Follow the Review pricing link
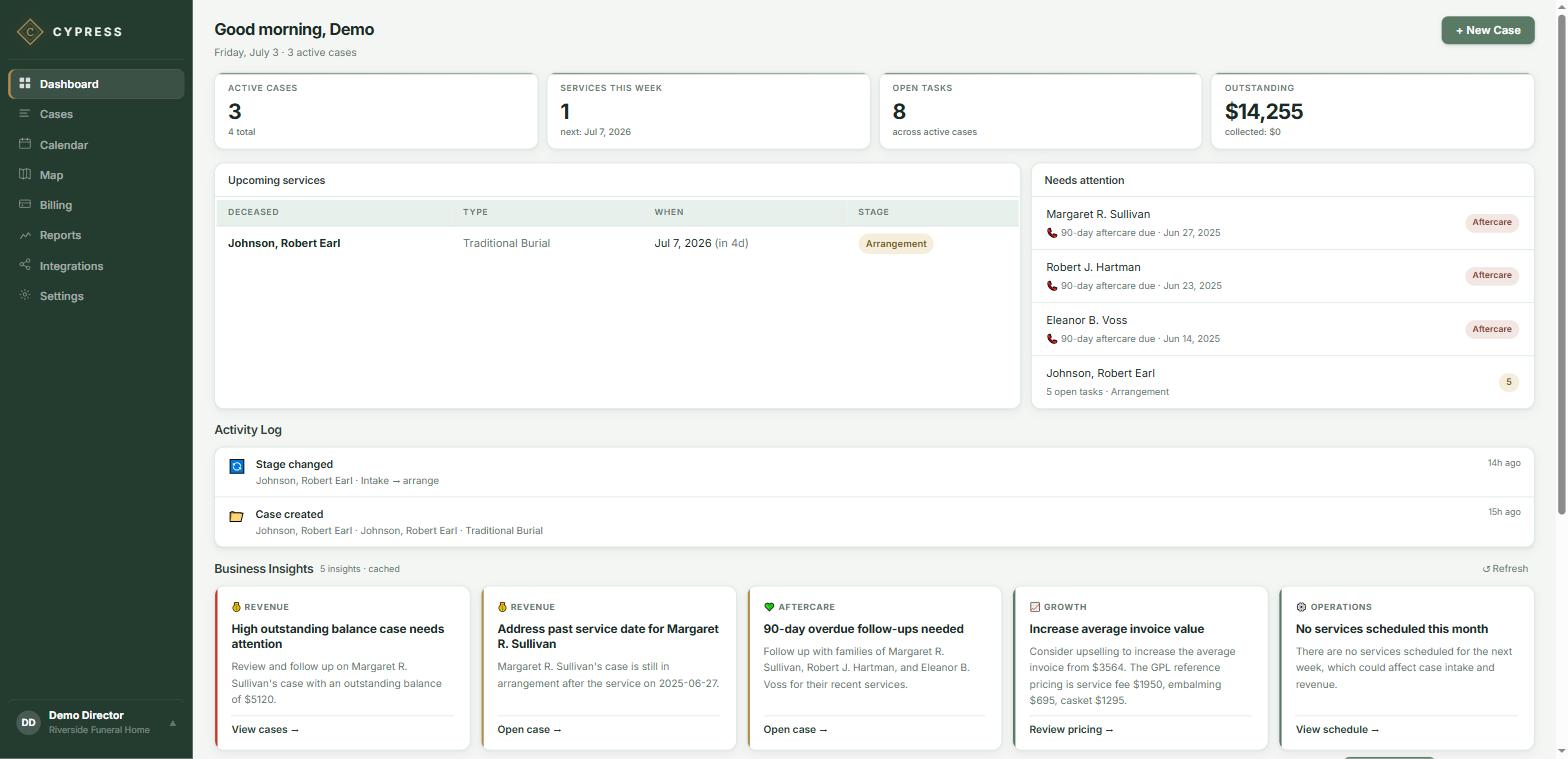1568x759 pixels. (1071, 729)
